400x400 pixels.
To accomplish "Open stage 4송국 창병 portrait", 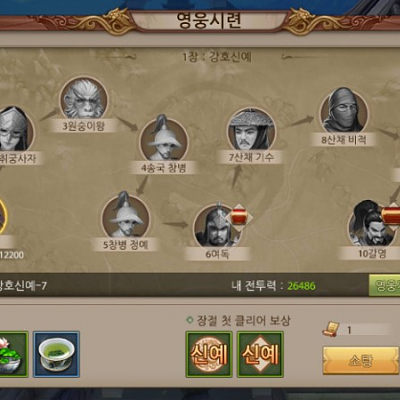I will [164, 141].
